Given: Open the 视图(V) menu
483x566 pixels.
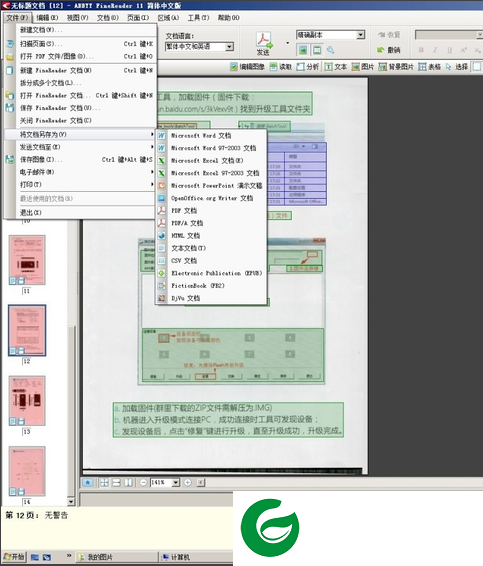Looking at the screenshot, I should (77, 17).
